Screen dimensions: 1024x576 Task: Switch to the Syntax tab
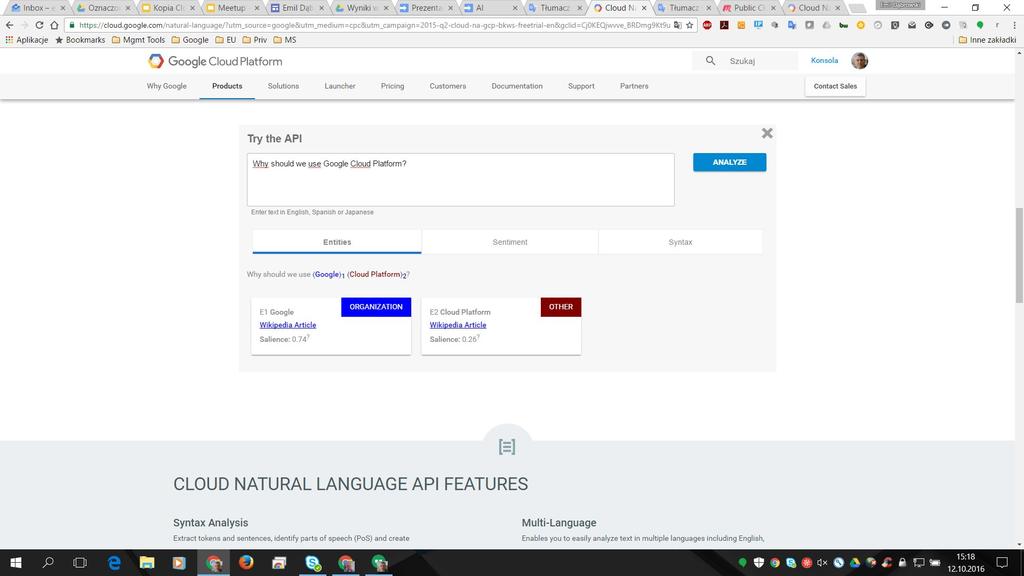[x=680, y=242]
